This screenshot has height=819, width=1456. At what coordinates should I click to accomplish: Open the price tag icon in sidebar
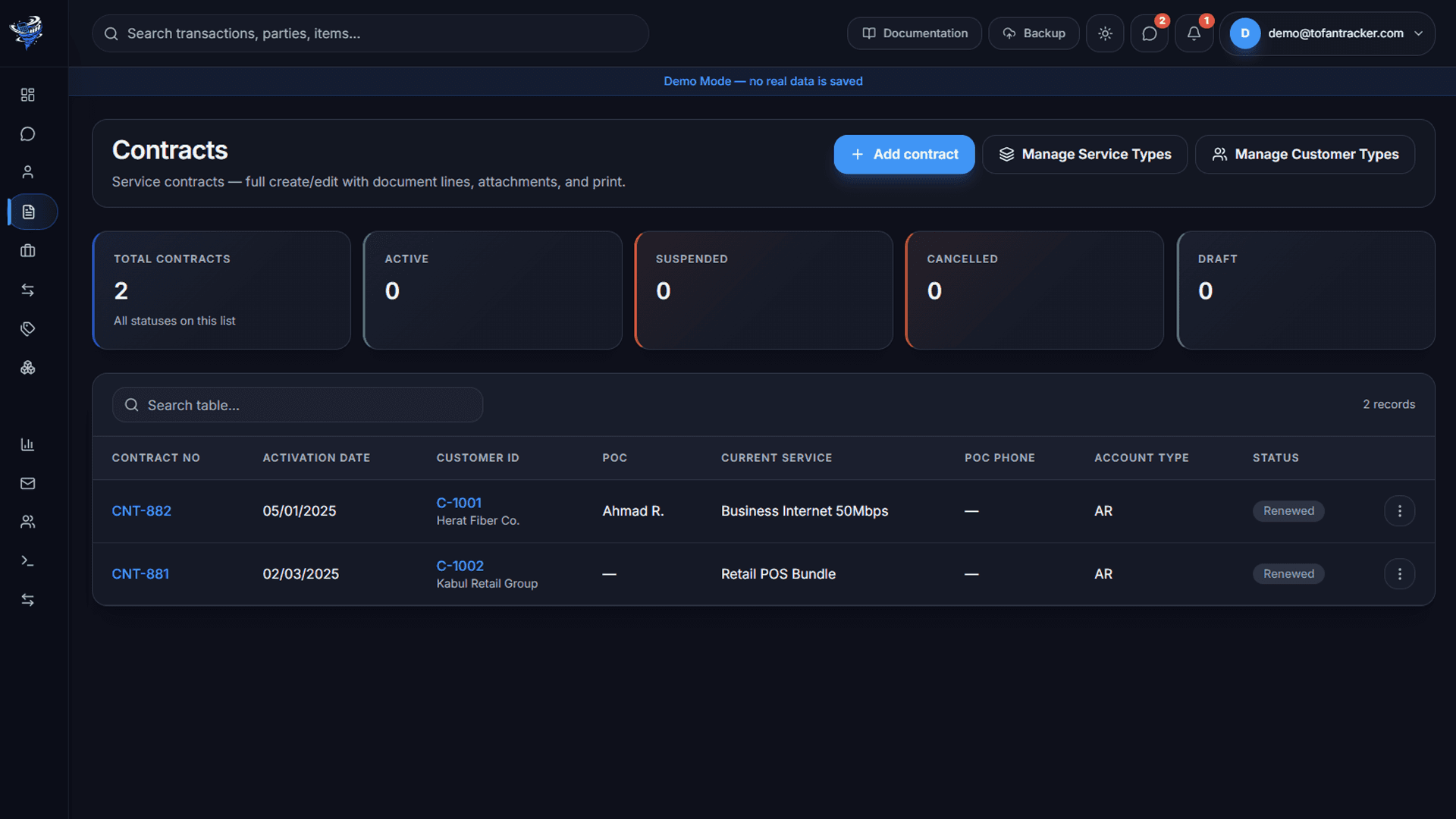coord(28,329)
